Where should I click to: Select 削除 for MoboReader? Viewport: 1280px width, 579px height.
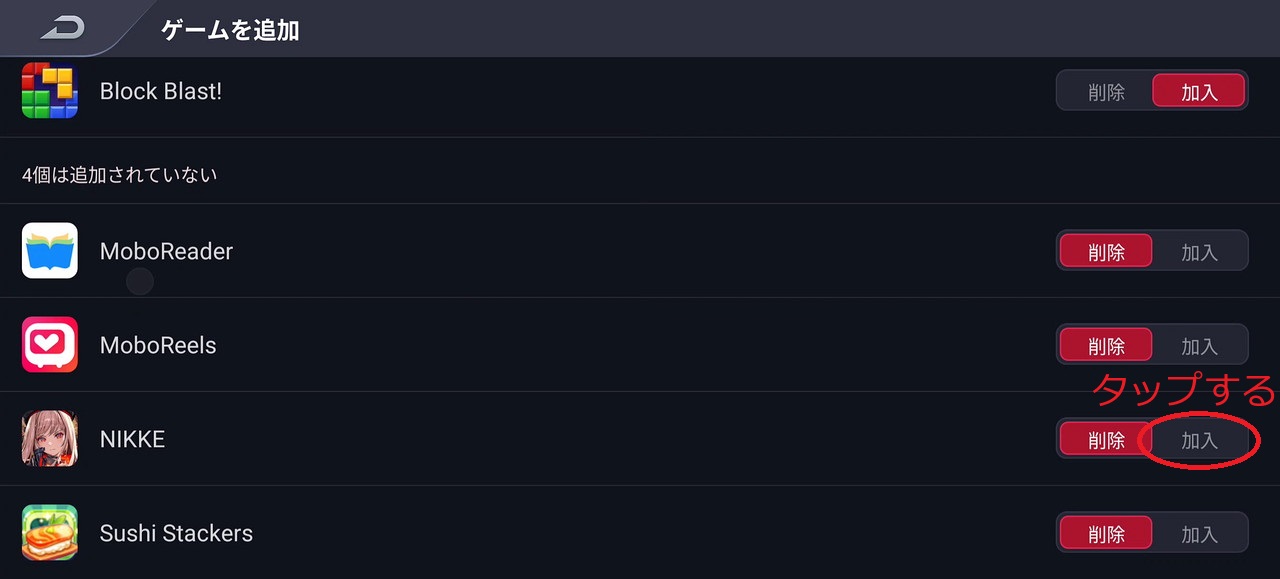pos(1106,252)
